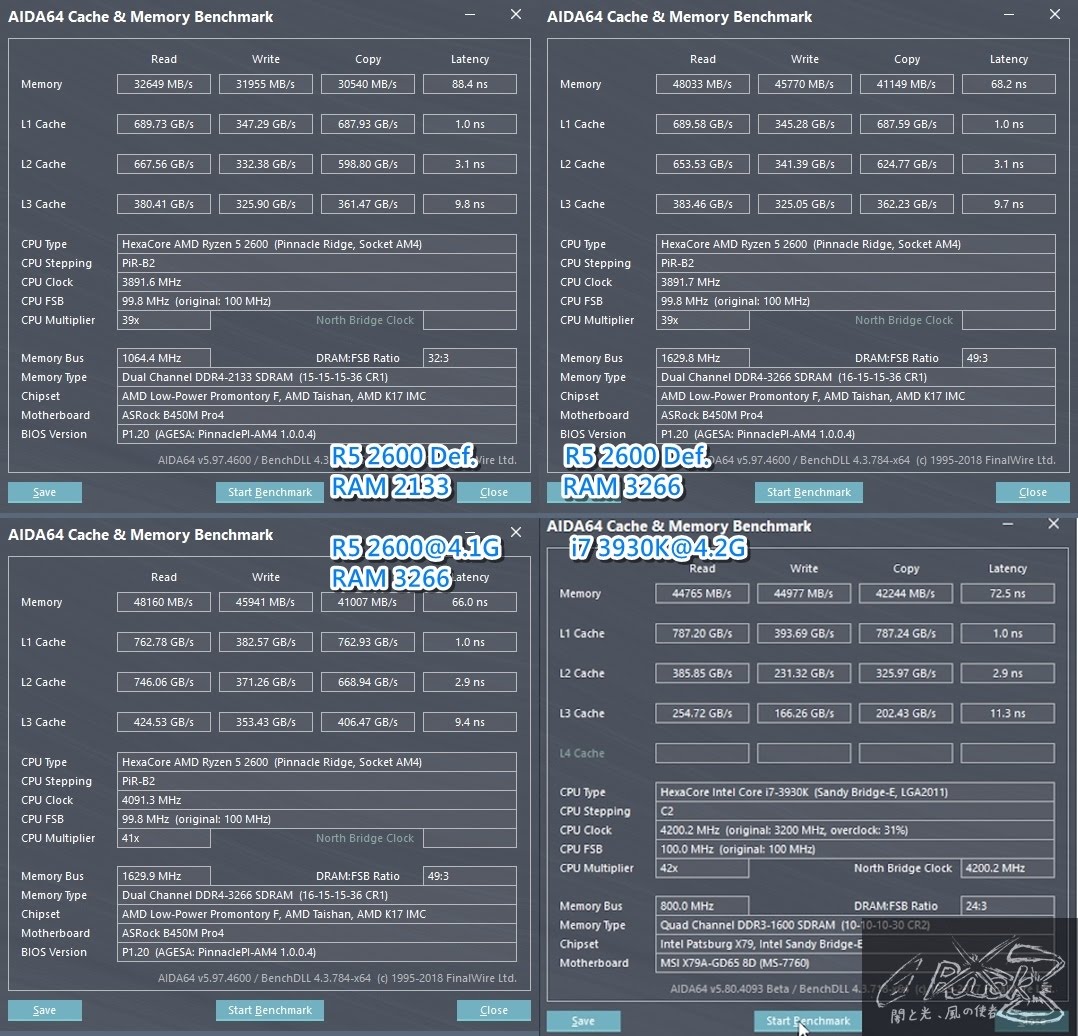This screenshot has width=1078, height=1036.
Task: Select the CPU Clock field showing 4091.3 MHz
Action: 316,800
